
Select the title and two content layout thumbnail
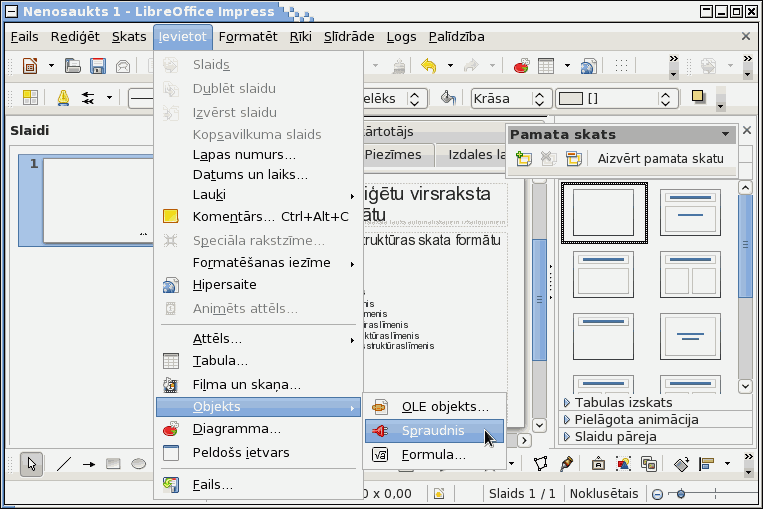[x=690, y=274]
